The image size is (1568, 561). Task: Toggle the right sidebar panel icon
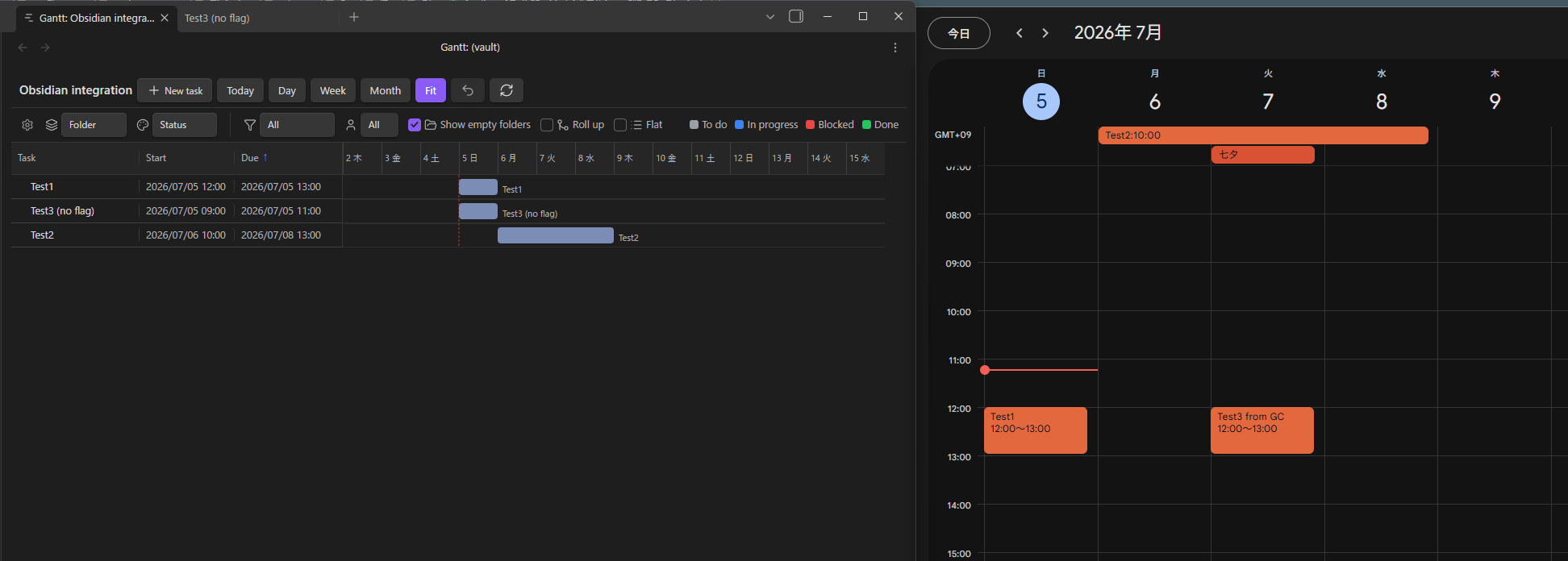[796, 16]
